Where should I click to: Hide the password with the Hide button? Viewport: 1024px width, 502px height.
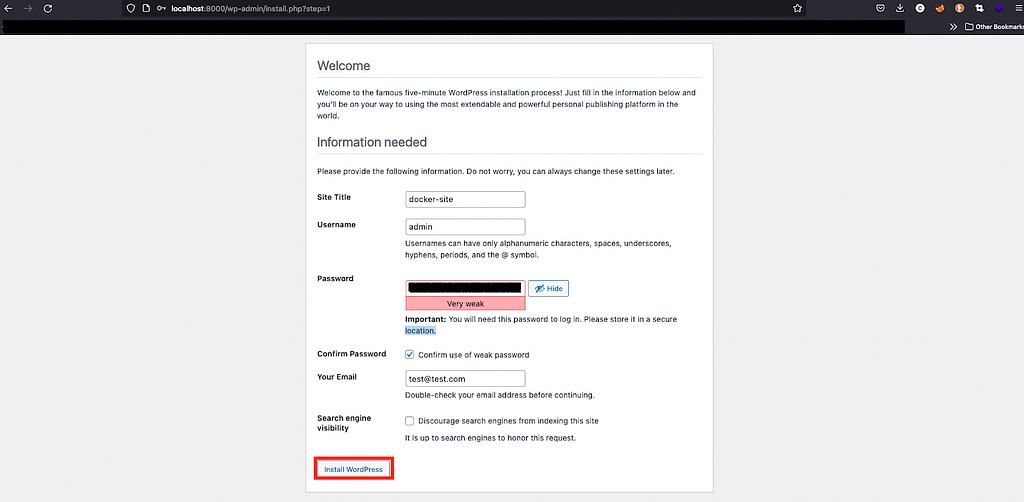coord(548,289)
